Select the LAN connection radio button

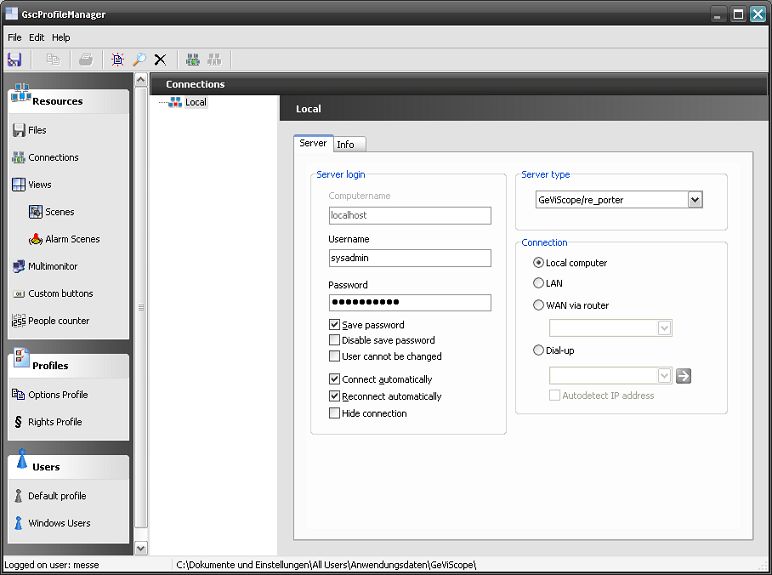(x=539, y=284)
